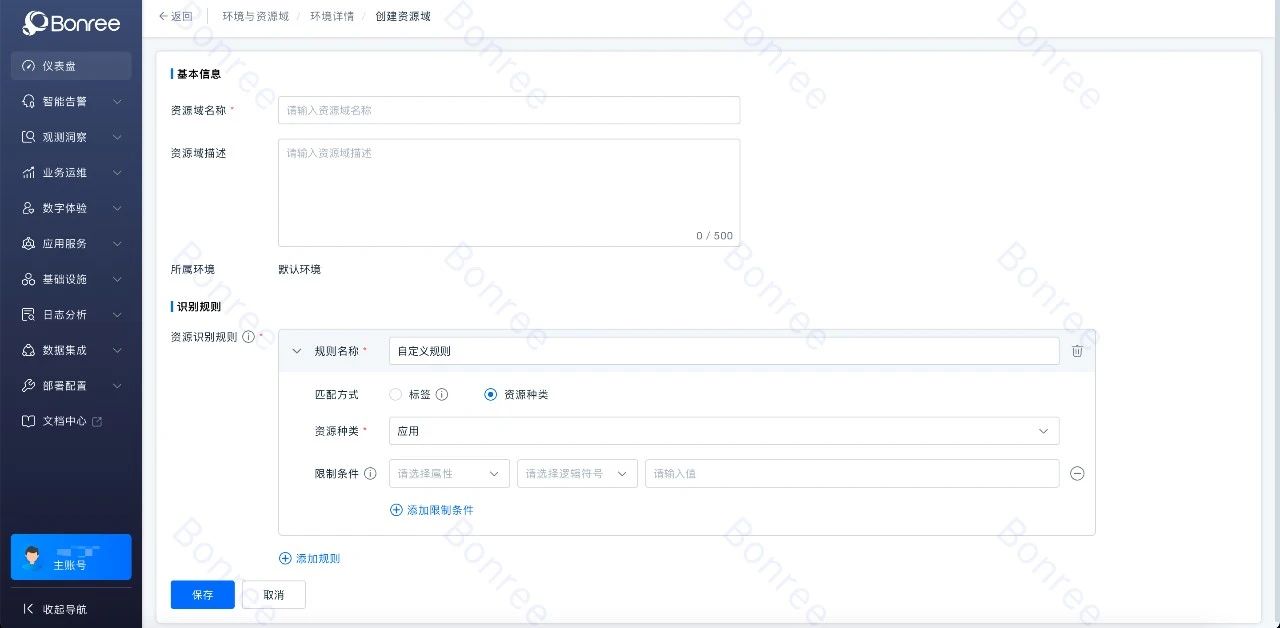Click the 保存 button
The width and height of the screenshot is (1280, 628).
coord(202,595)
